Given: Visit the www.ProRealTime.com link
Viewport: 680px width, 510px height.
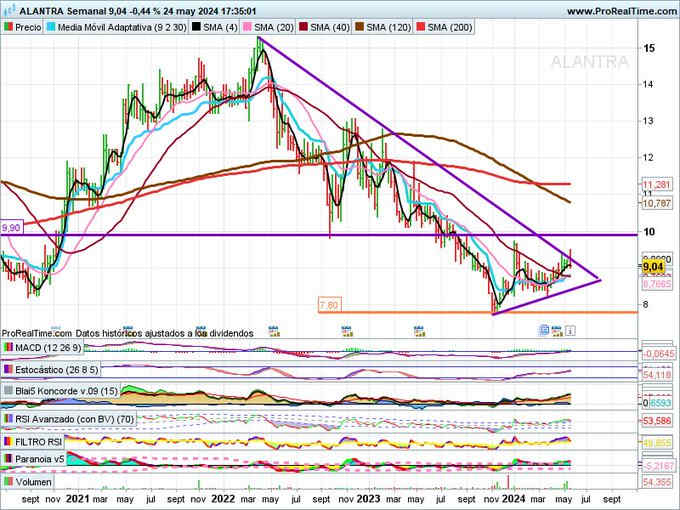Looking at the screenshot, I should (x=622, y=11).
